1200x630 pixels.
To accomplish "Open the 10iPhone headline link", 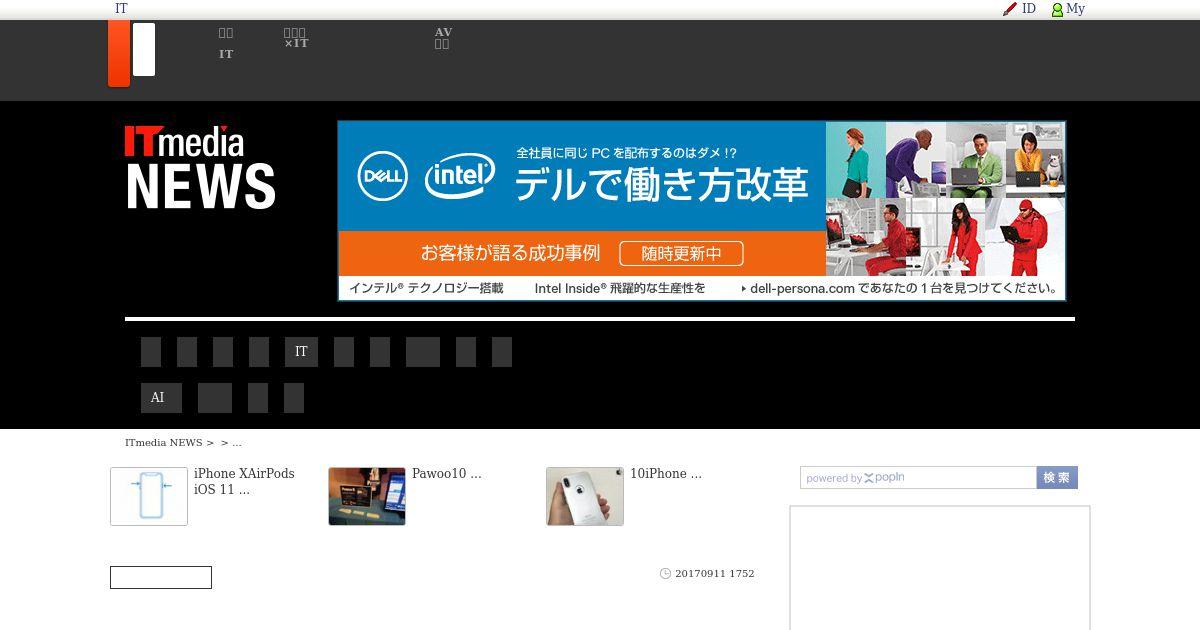I will pyautogui.click(x=666, y=474).
